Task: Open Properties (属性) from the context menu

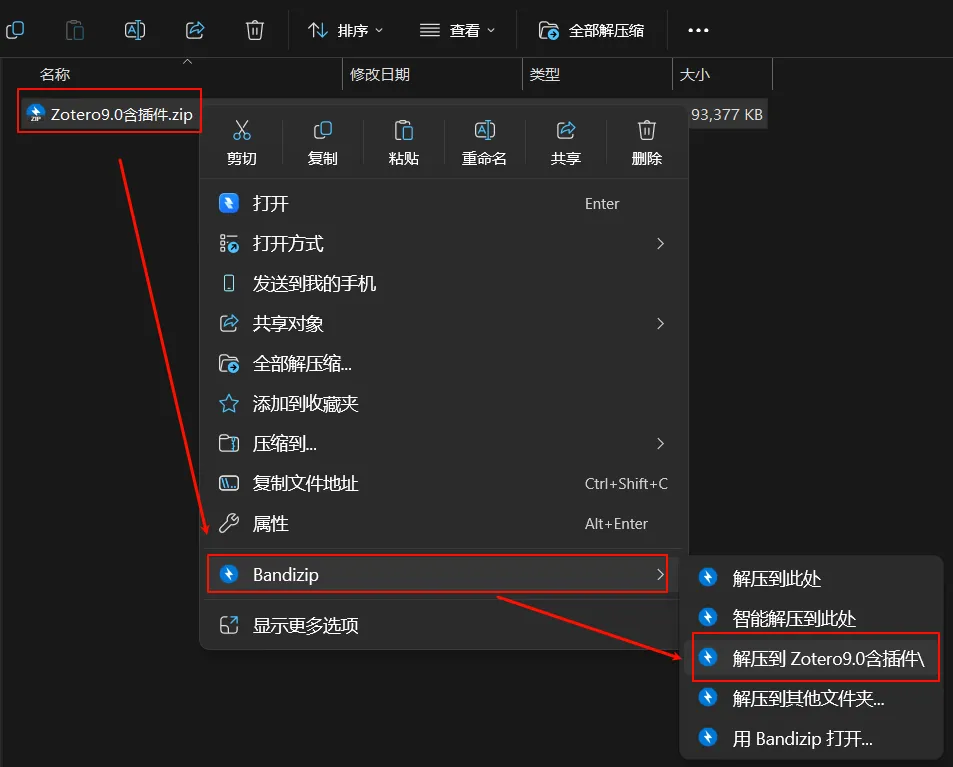Action: pos(444,523)
